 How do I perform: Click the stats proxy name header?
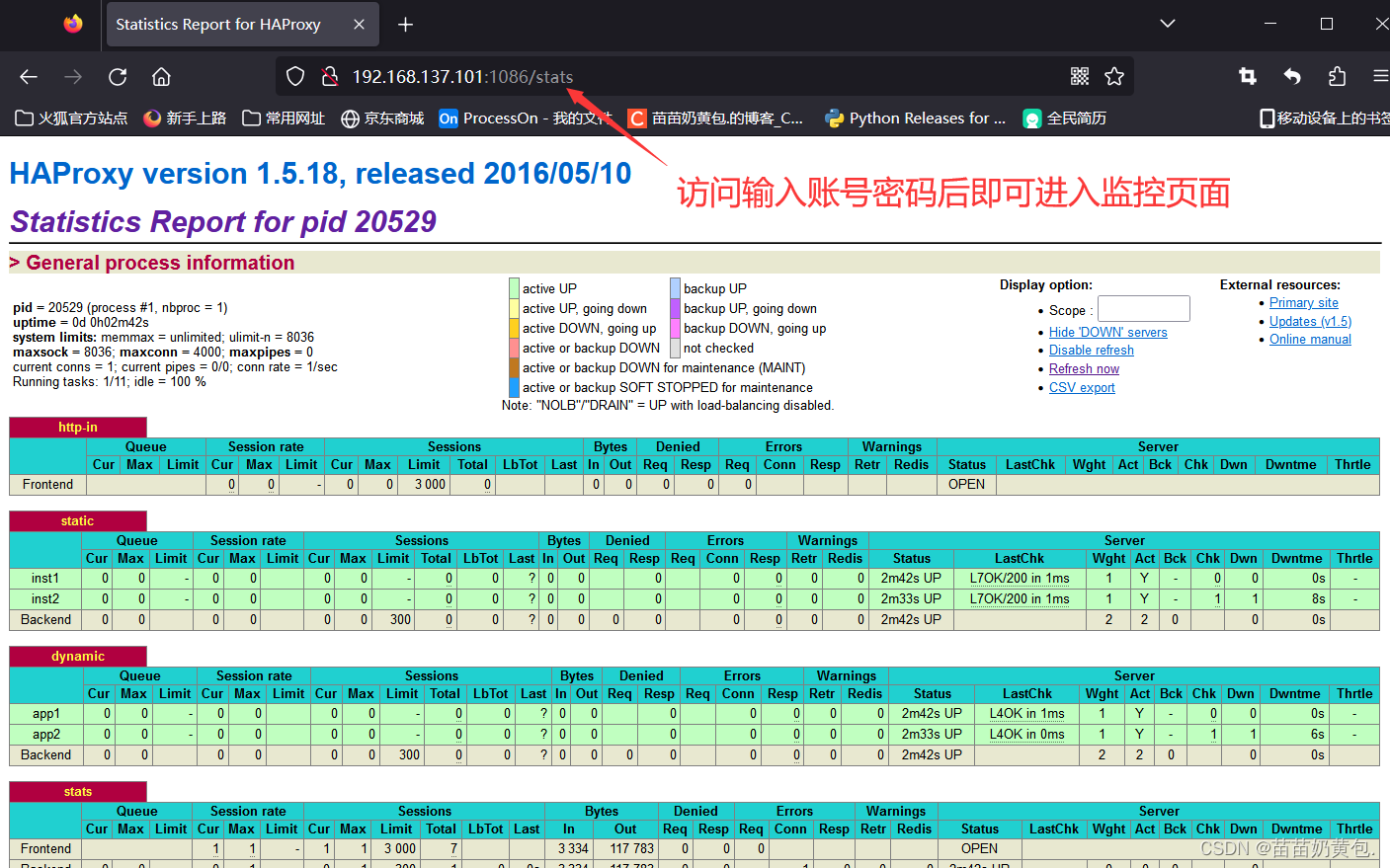[x=78, y=792]
